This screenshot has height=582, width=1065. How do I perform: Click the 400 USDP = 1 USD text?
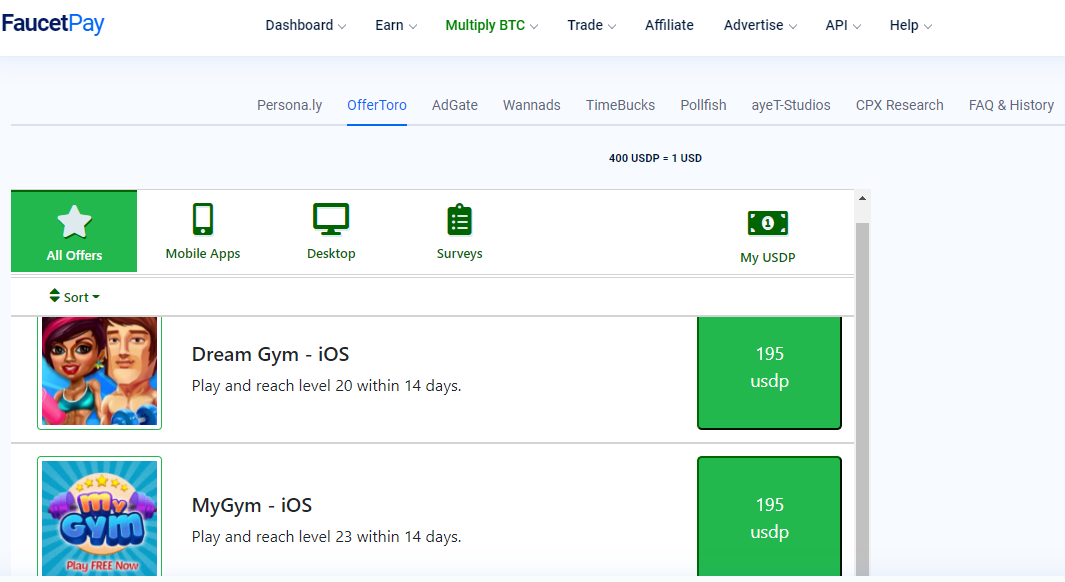(655, 158)
